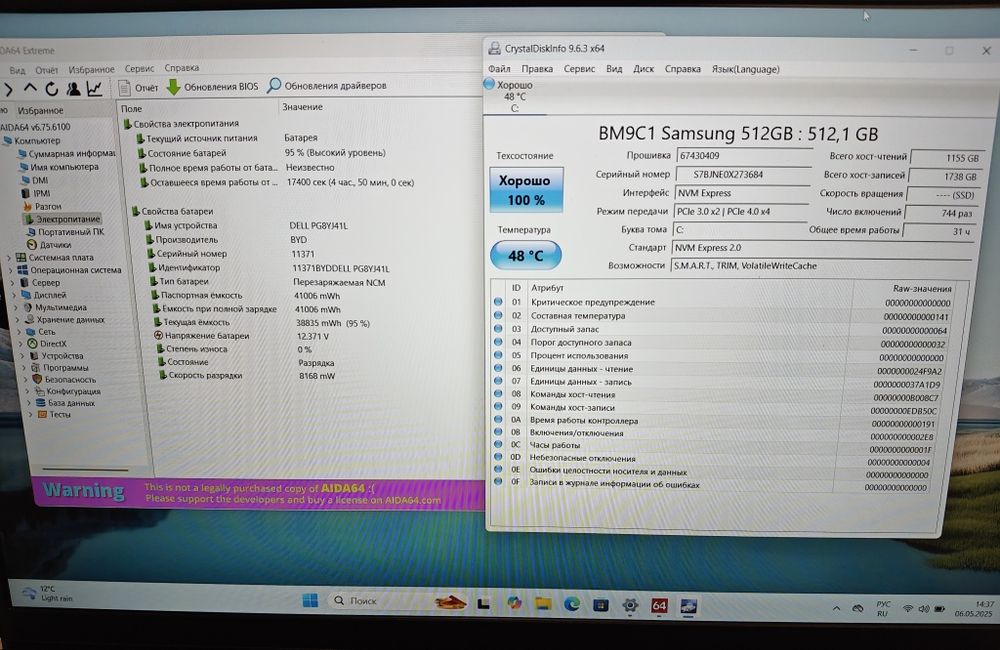Expand the Хранение данных tree node

pos(18,320)
